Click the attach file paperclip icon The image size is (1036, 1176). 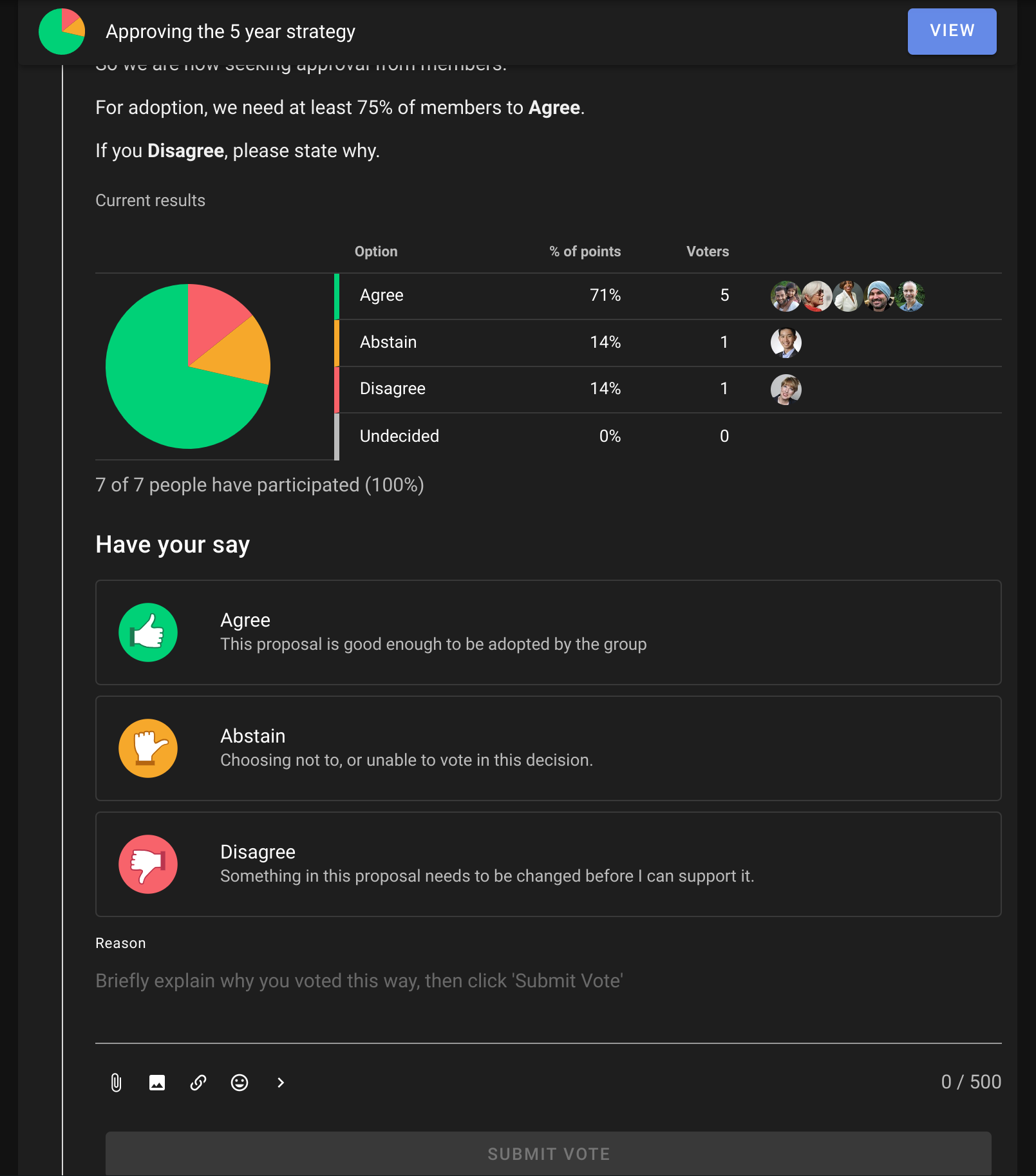116,1083
